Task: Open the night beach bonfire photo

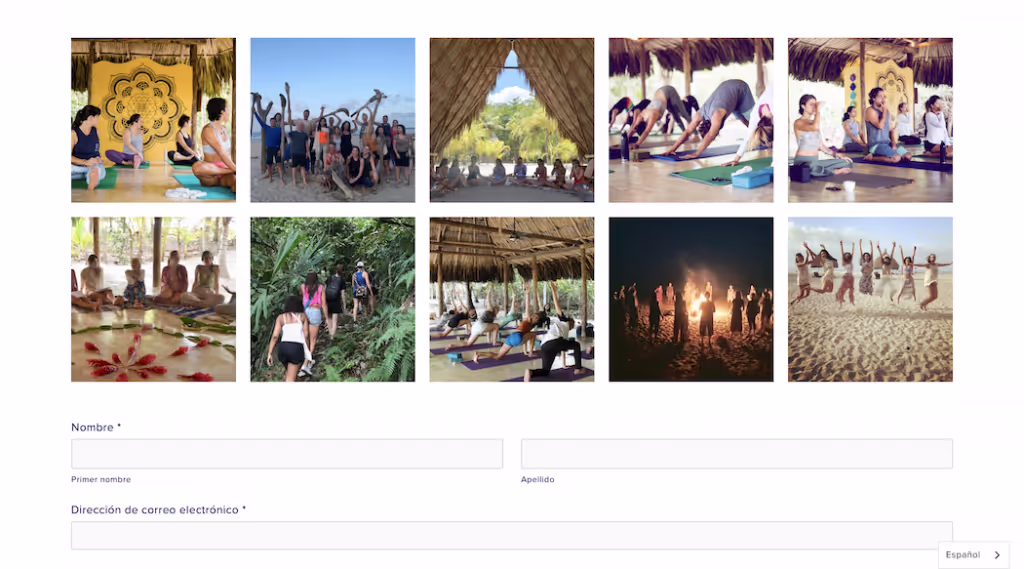Action: point(691,299)
